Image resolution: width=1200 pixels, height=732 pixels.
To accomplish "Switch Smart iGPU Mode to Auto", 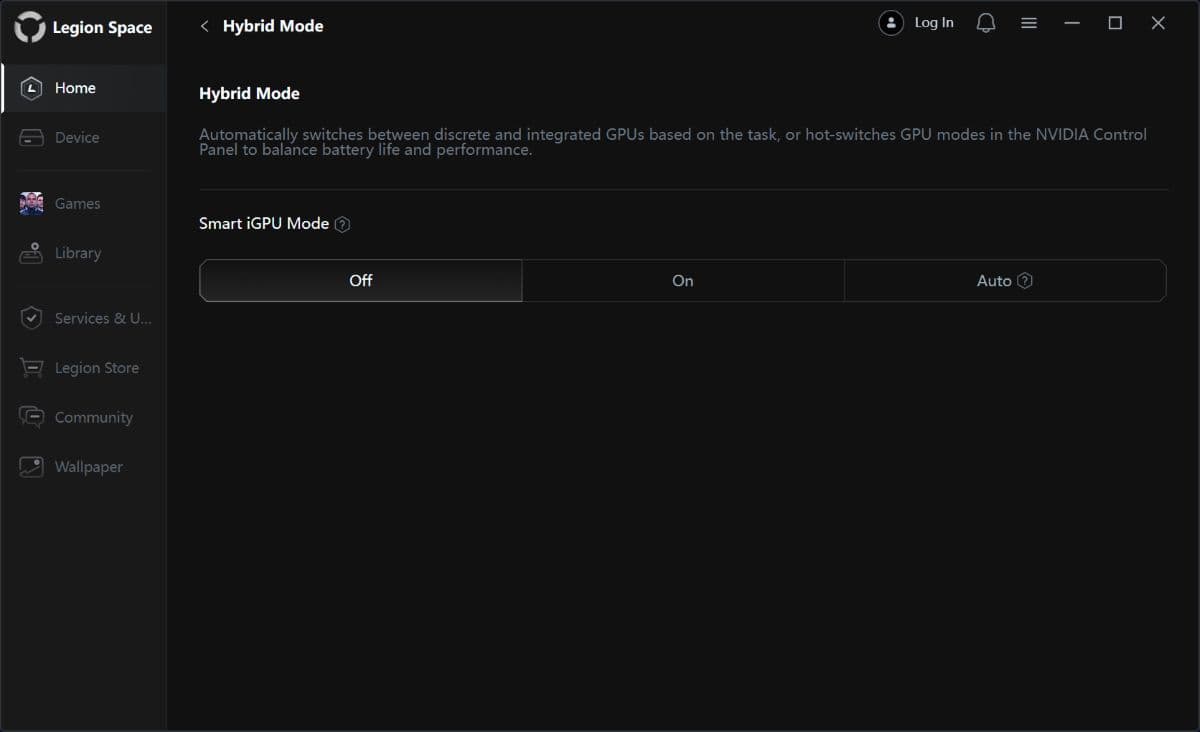I will tap(993, 281).
